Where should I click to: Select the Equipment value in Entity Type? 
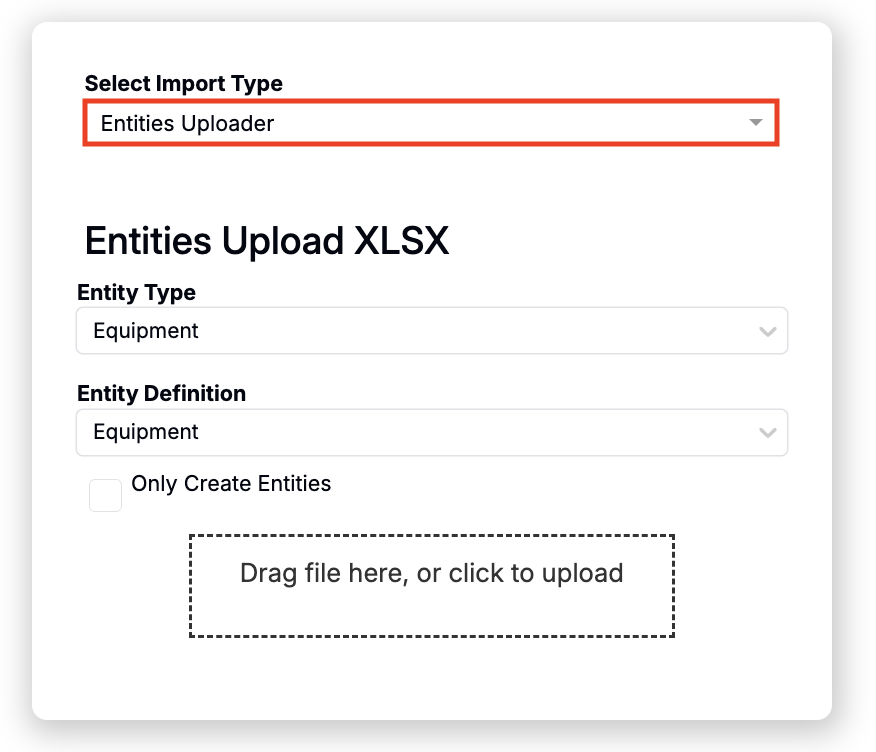tap(146, 331)
